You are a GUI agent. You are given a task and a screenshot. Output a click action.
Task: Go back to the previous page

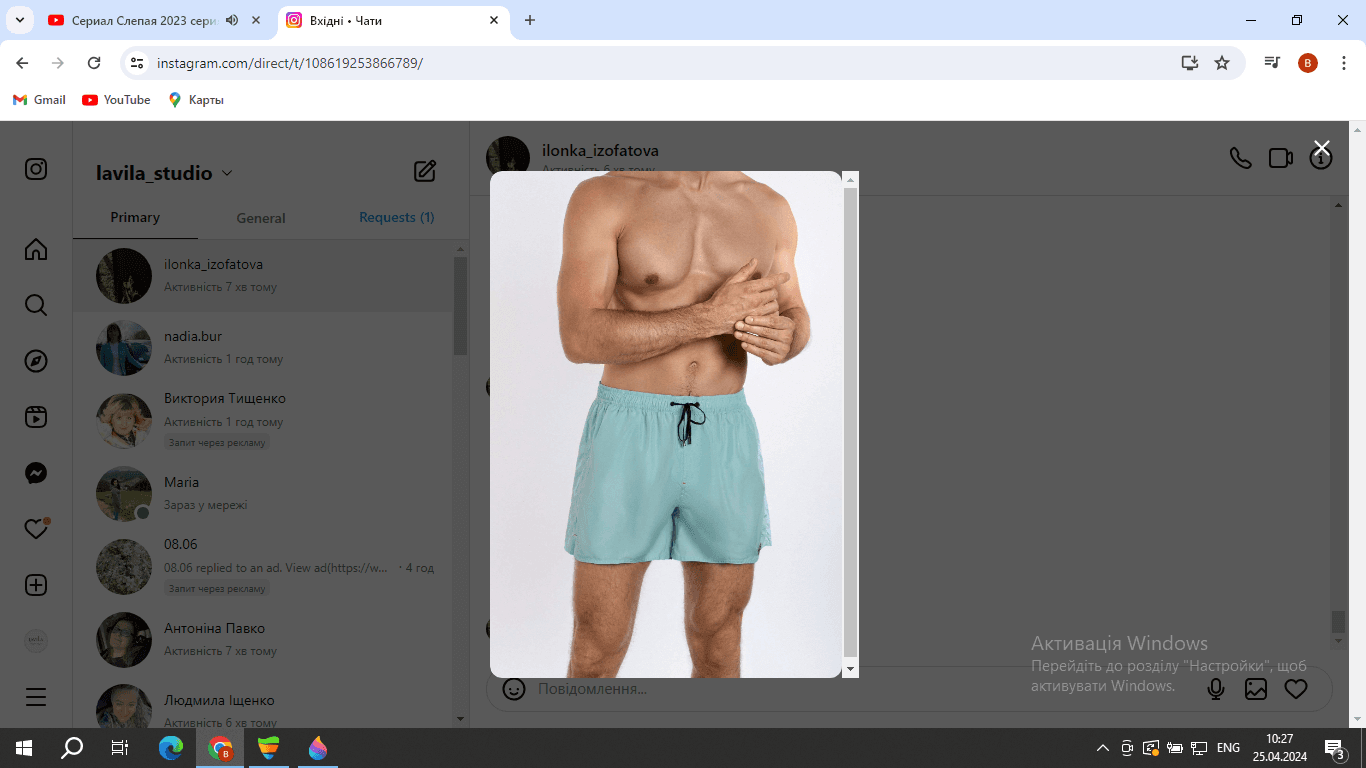[22, 63]
